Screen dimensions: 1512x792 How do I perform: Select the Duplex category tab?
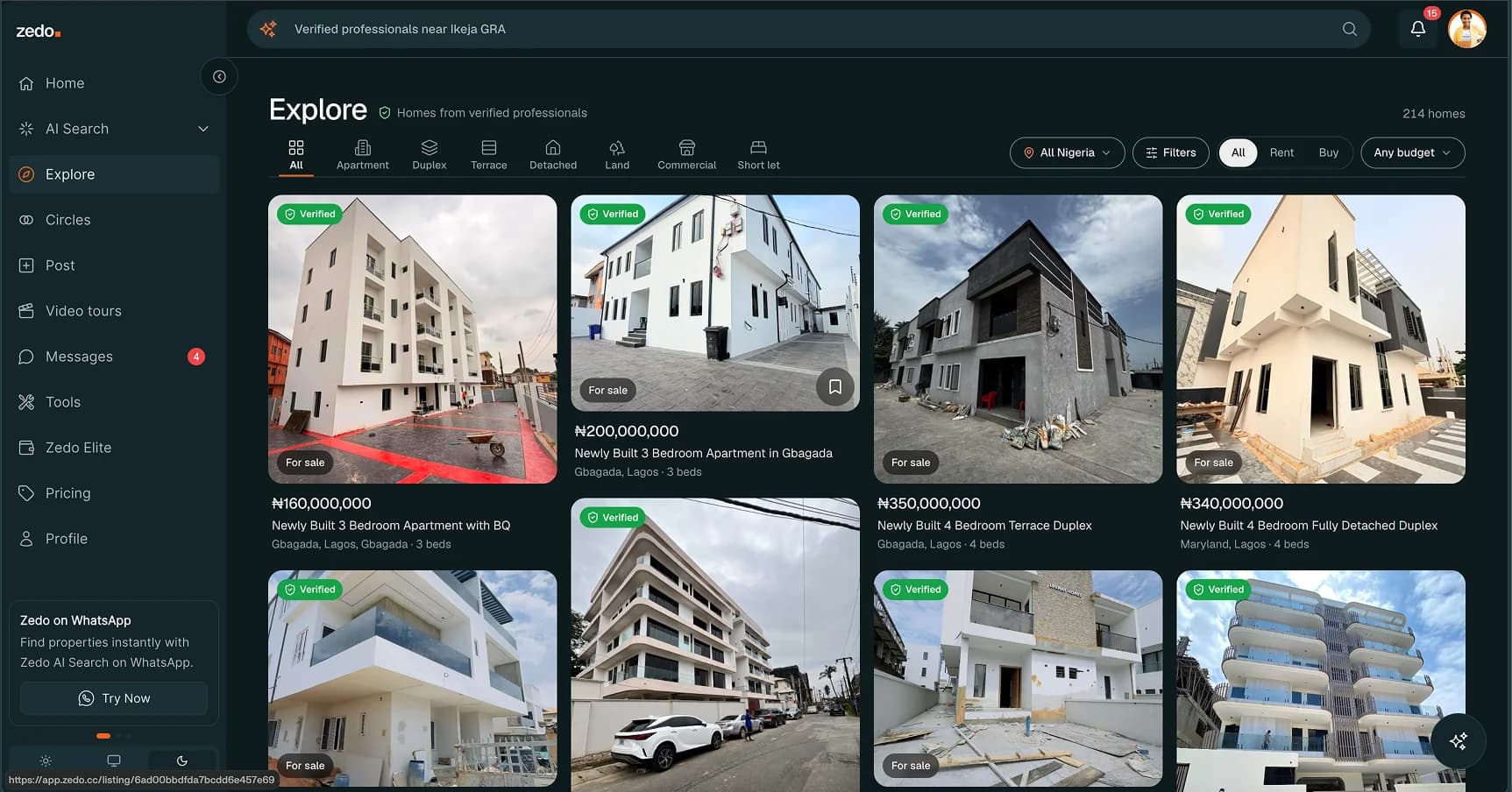point(429,155)
